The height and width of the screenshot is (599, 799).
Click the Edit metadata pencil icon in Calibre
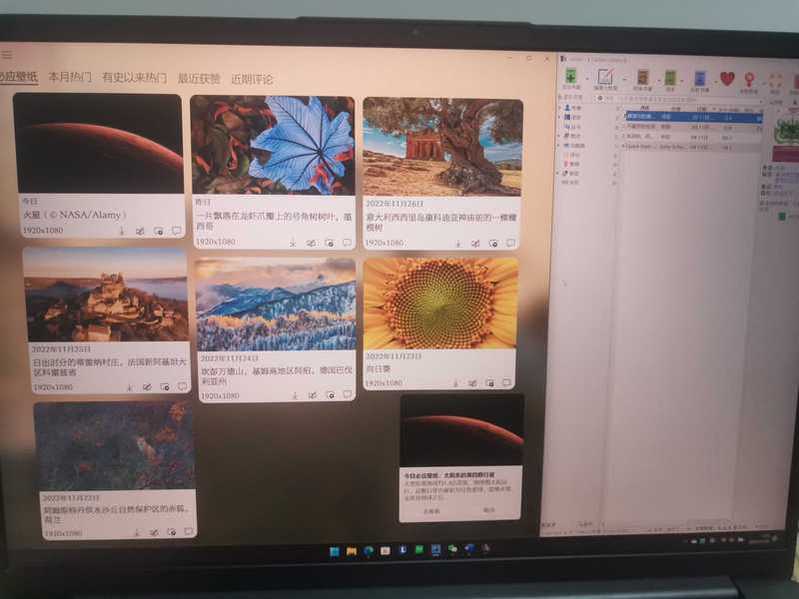click(605, 77)
